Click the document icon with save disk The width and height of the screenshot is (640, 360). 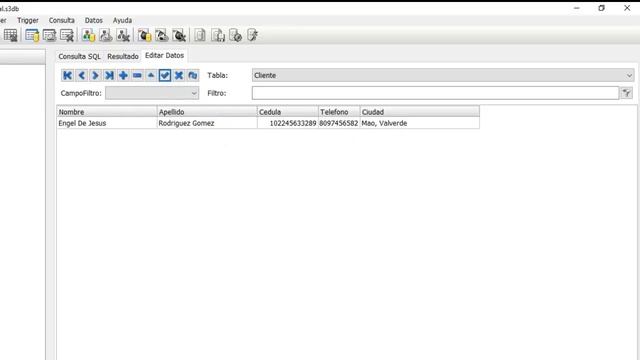pyautogui.click(x=218, y=36)
